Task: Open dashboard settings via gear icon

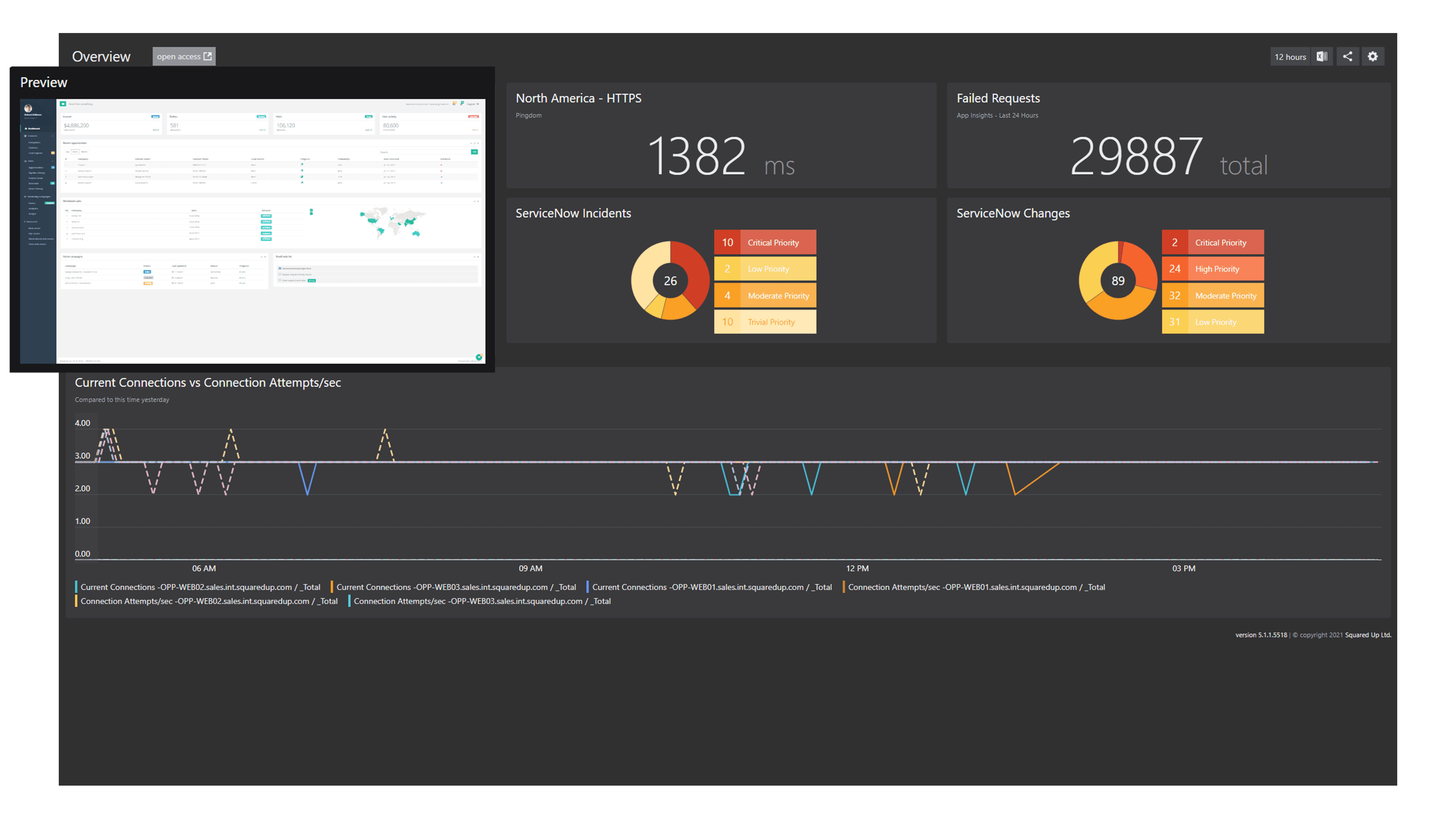Action: 1373,56
